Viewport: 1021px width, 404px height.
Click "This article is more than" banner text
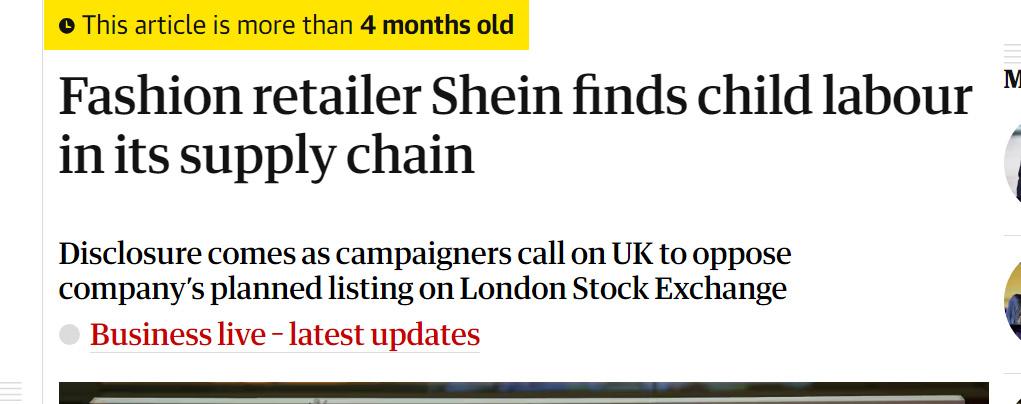pyautogui.click(x=218, y=25)
